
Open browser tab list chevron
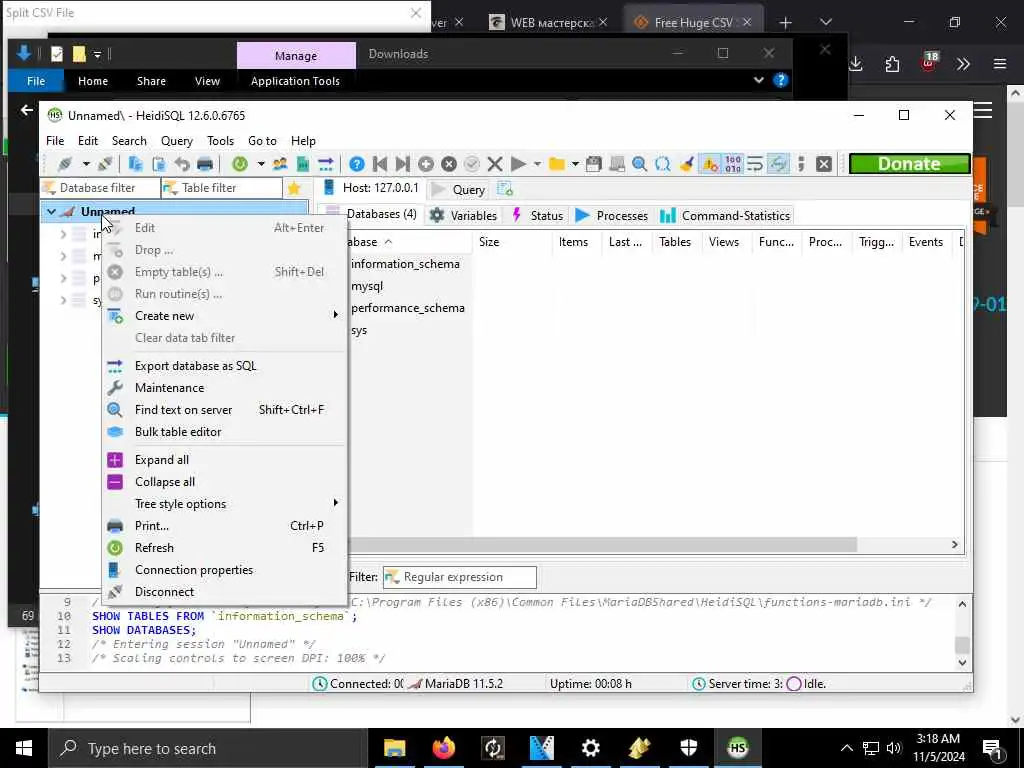click(826, 22)
